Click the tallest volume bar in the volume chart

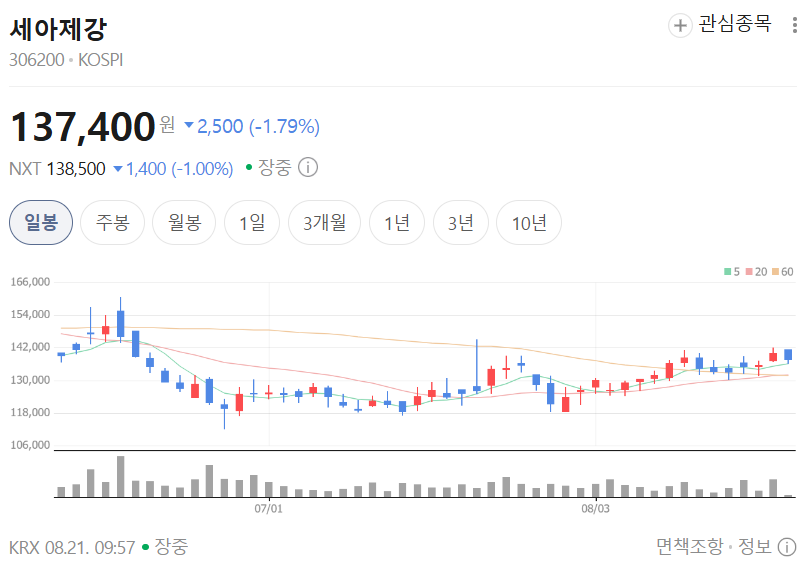coord(121,476)
